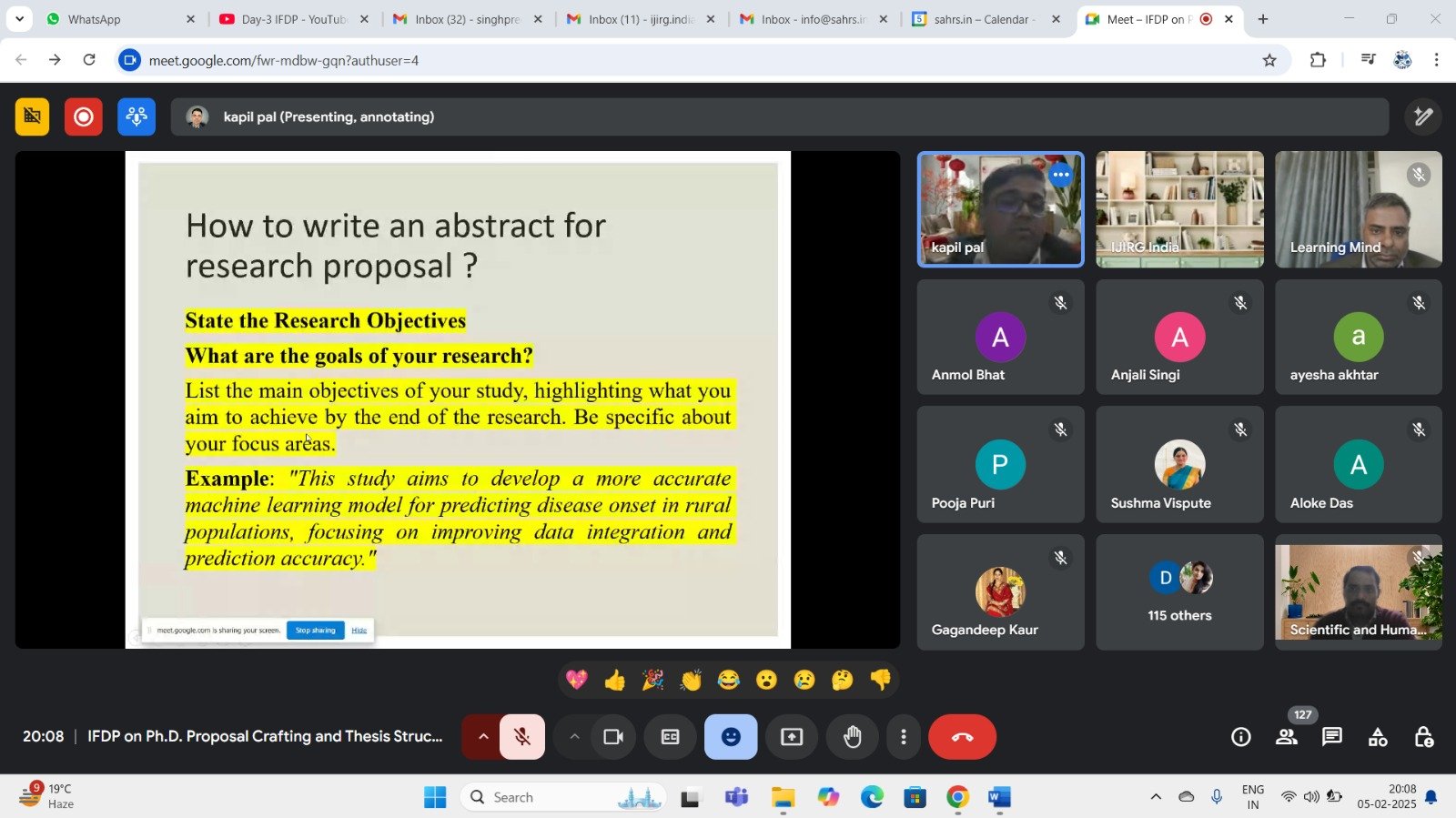Click the Stop sharing button
Image resolution: width=1456 pixels, height=818 pixels.
pos(315,631)
